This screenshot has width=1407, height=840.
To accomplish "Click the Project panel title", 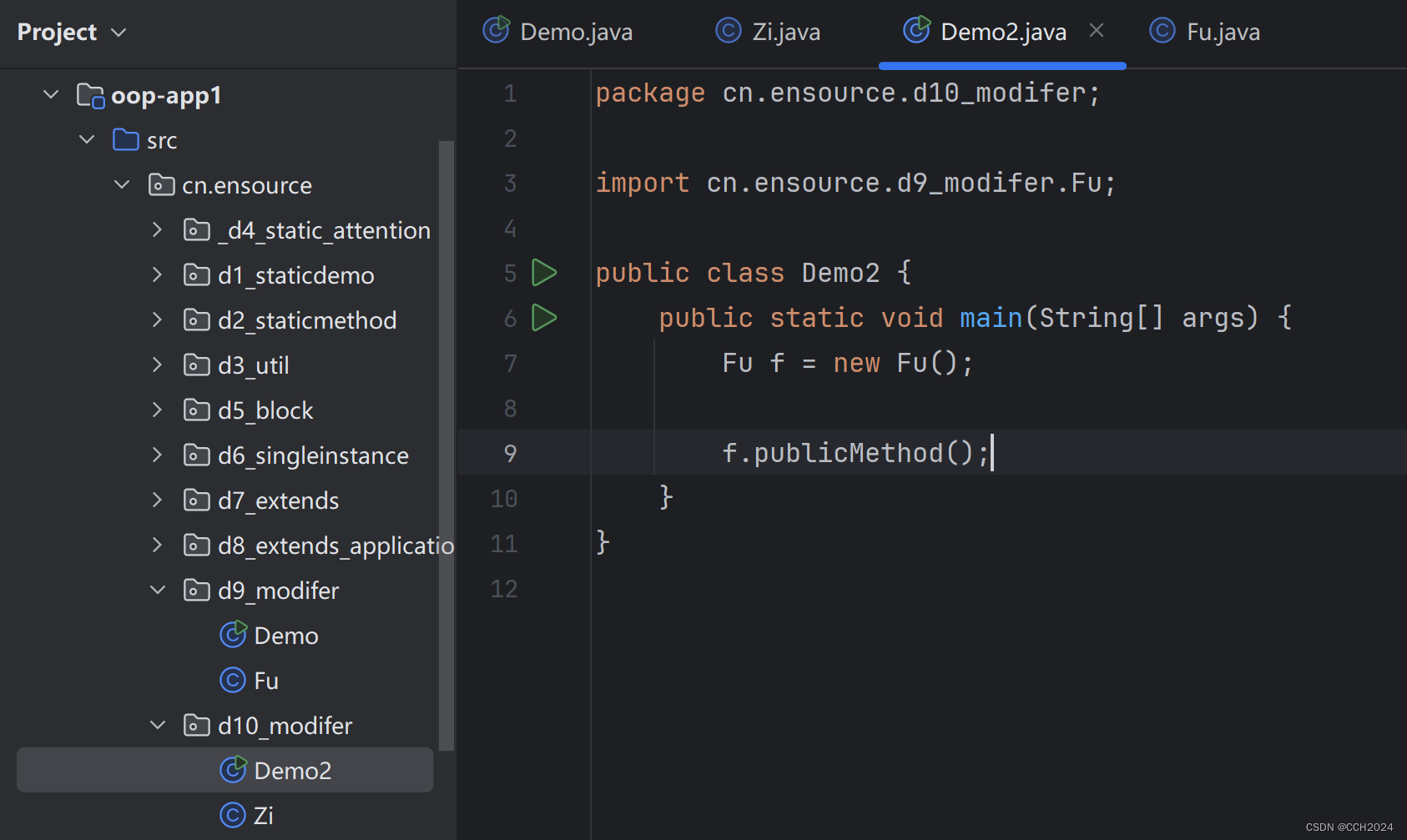I will 57,33.
